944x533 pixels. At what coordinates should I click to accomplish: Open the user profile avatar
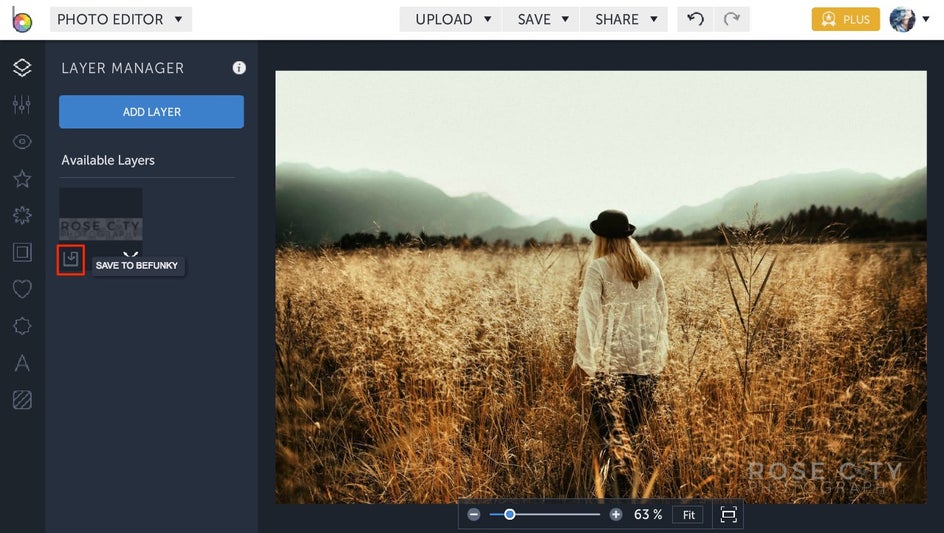(x=902, y=19)
